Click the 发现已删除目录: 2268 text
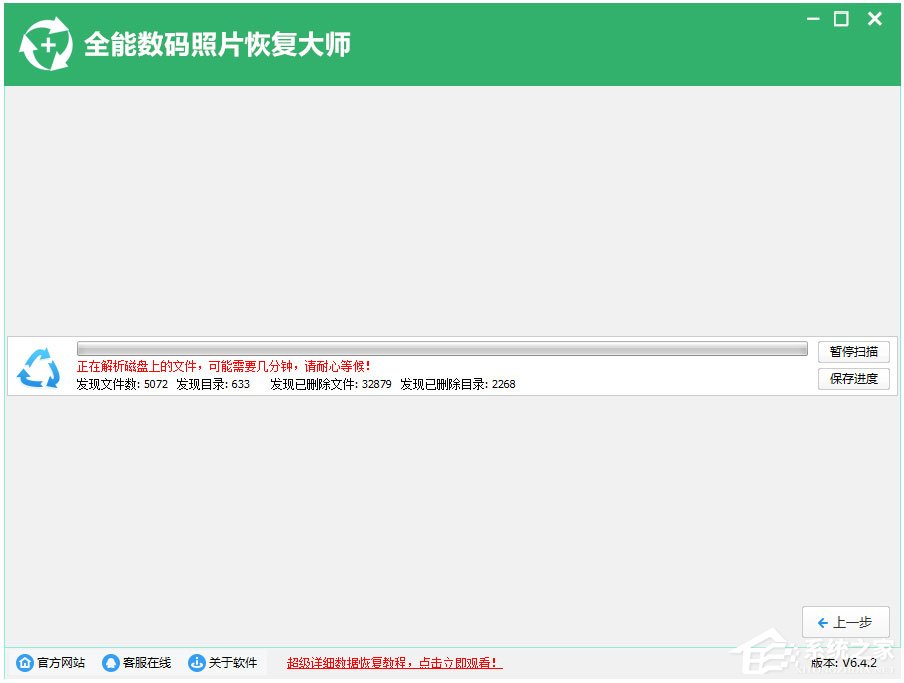Screen dimensions: 904x683 coord(458,384)
